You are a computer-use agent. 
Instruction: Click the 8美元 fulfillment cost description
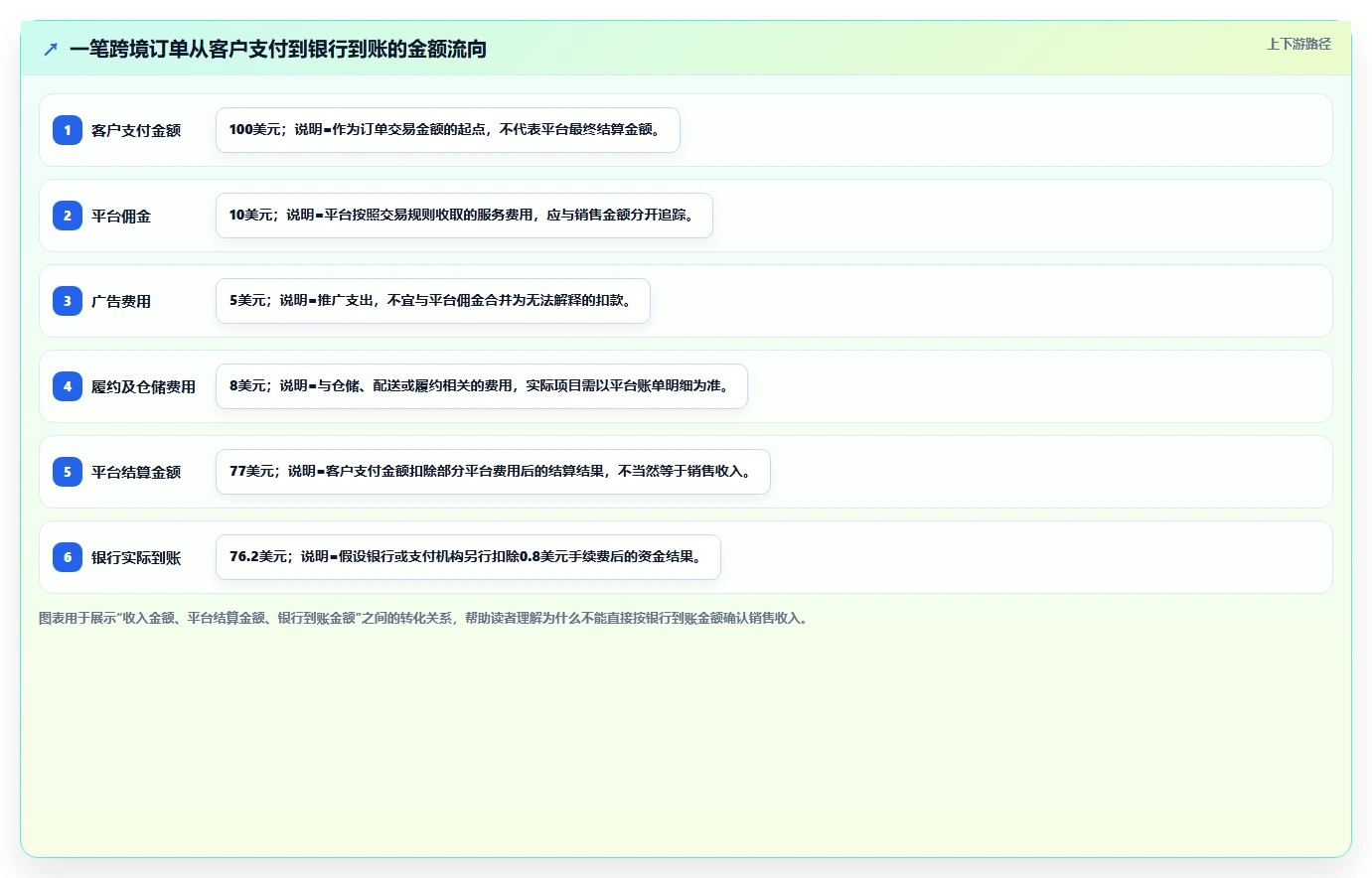pos(482,386)
